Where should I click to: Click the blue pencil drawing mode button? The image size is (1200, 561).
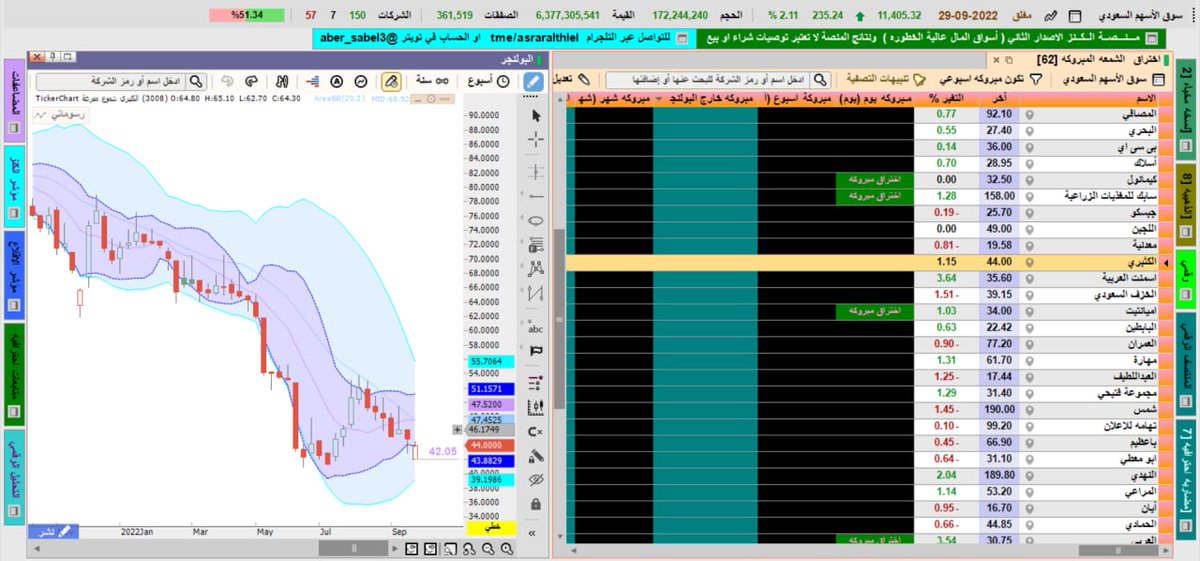point(535,82)
